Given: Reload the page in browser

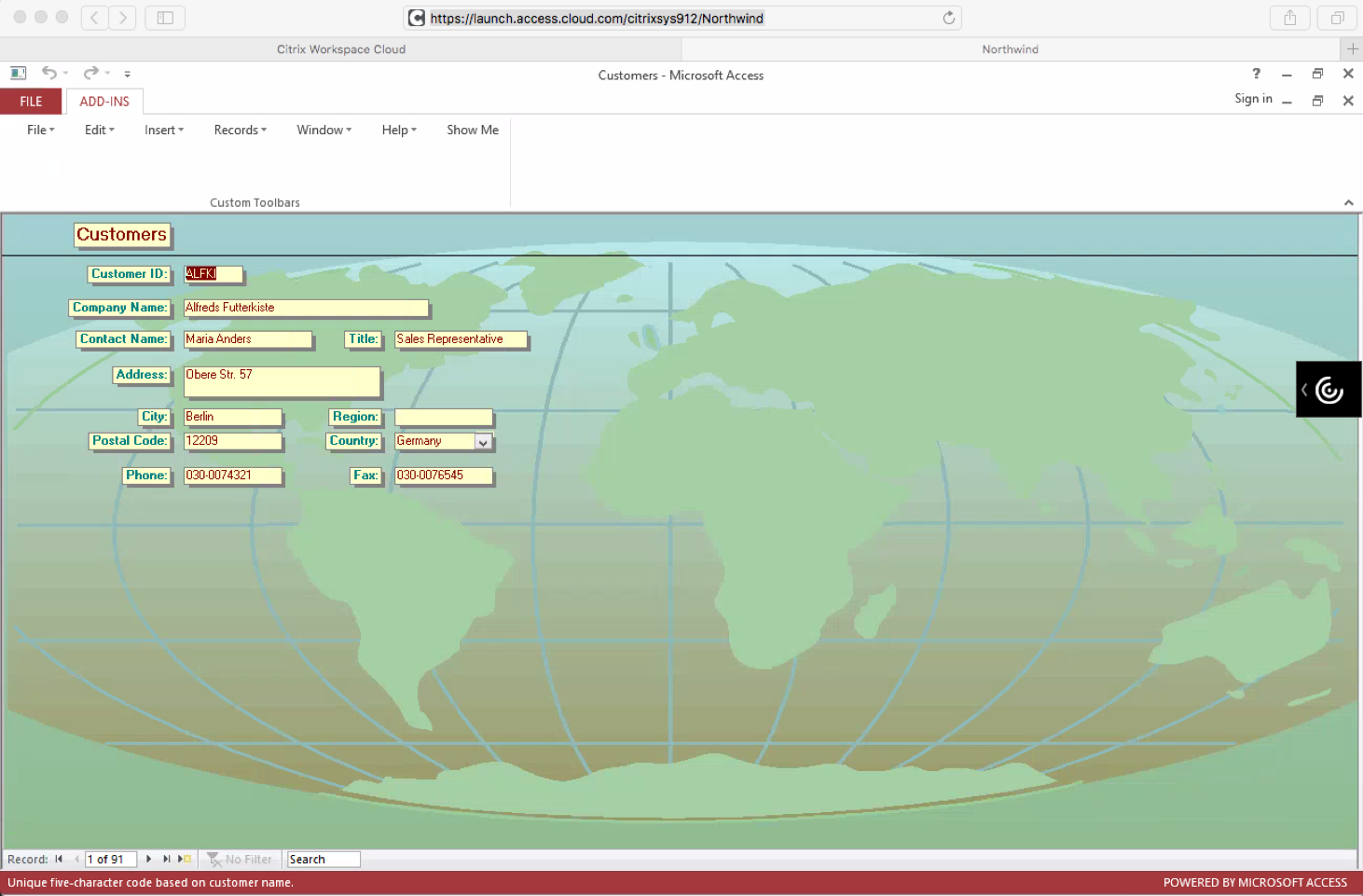Looking at the screenshot, I should point(948,18).
